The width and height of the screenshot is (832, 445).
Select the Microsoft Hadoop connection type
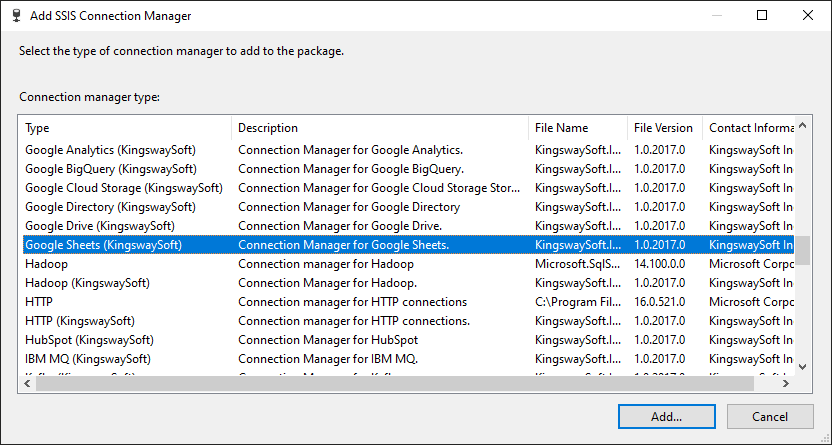click(x=47, y=264)
